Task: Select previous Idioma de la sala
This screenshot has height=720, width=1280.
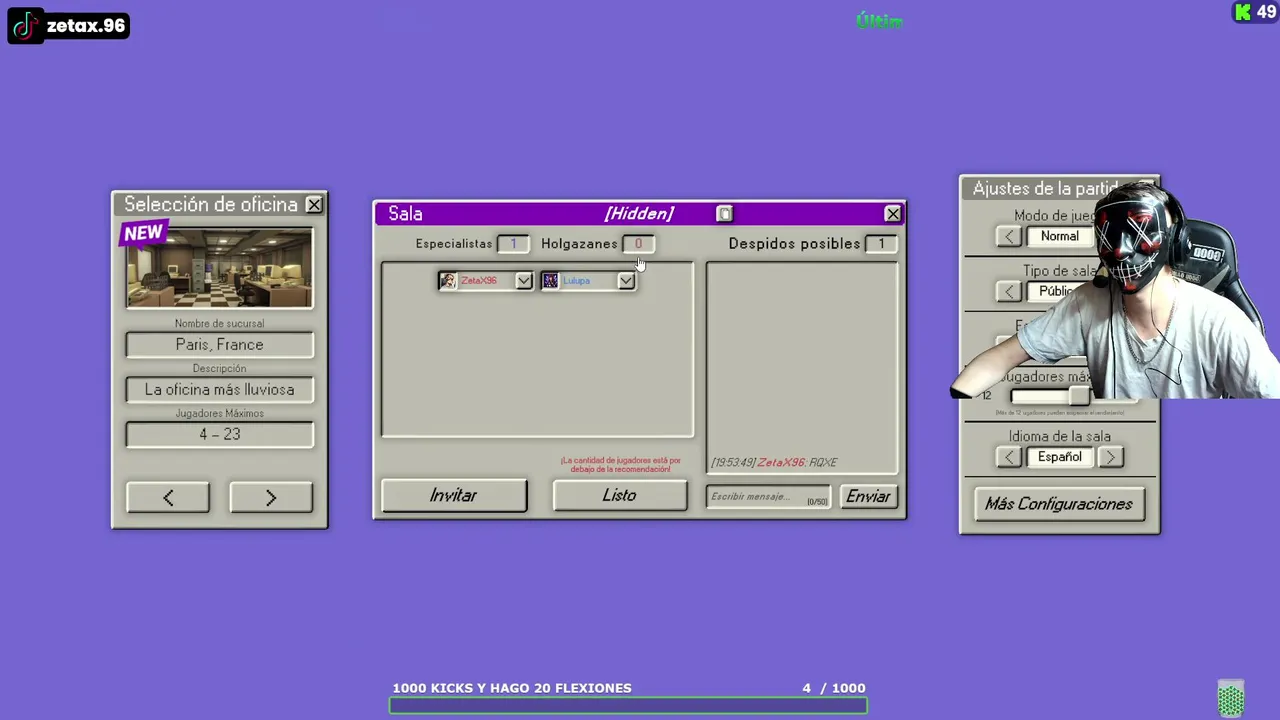Action: [1009, 457]
